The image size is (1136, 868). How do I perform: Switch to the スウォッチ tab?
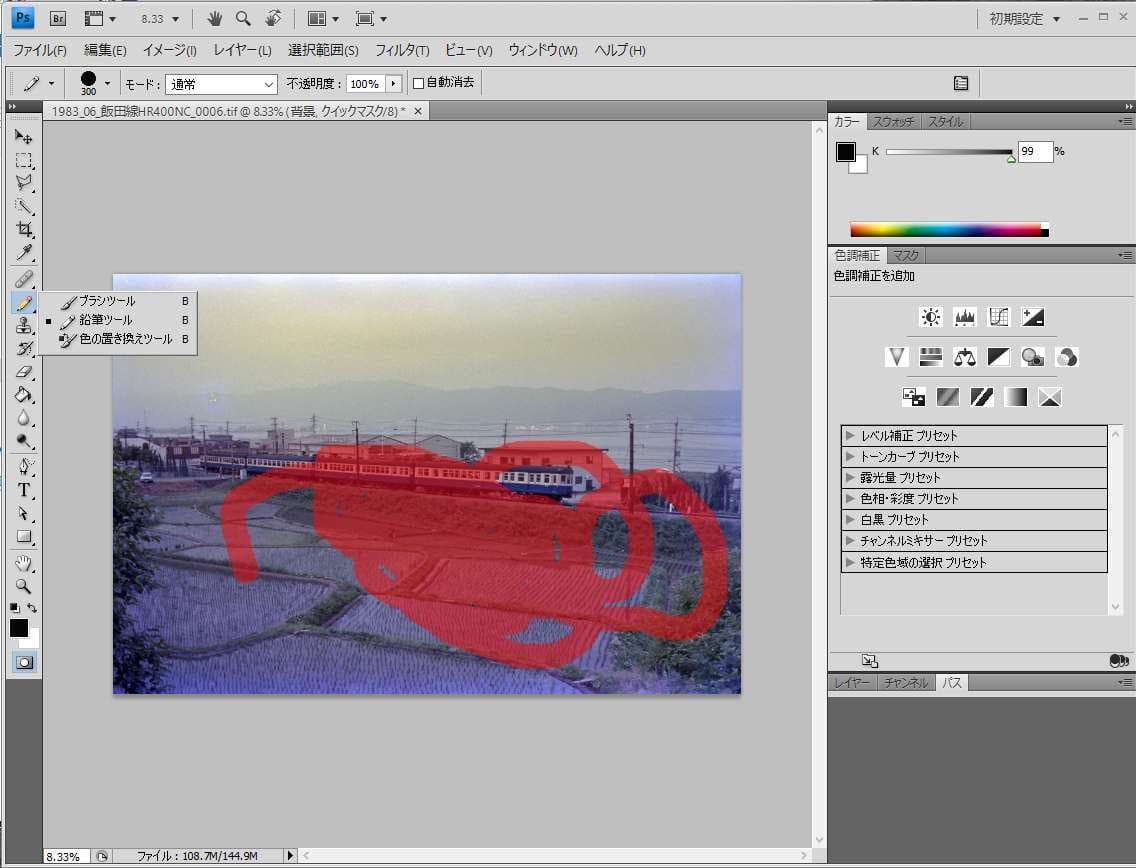point(893,122)
